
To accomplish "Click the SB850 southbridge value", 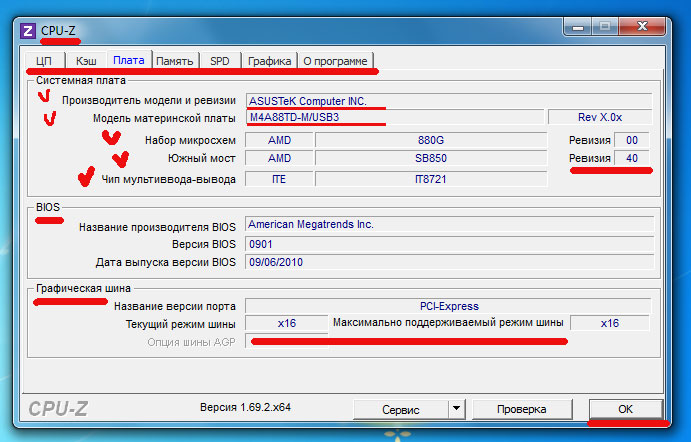I will click(x=431, y=158).
